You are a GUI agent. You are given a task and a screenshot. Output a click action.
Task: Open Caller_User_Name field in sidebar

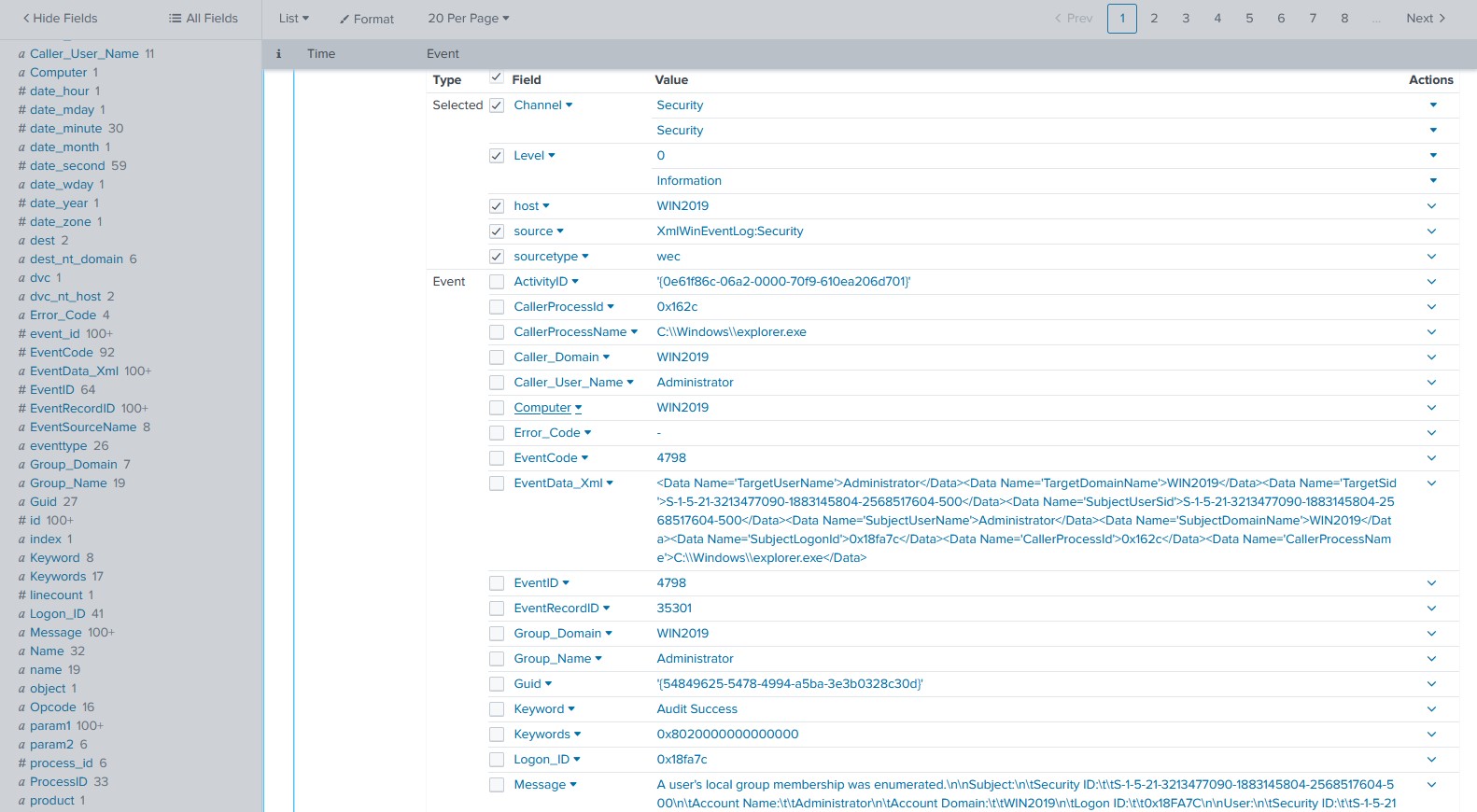click(x=84, y=54)
